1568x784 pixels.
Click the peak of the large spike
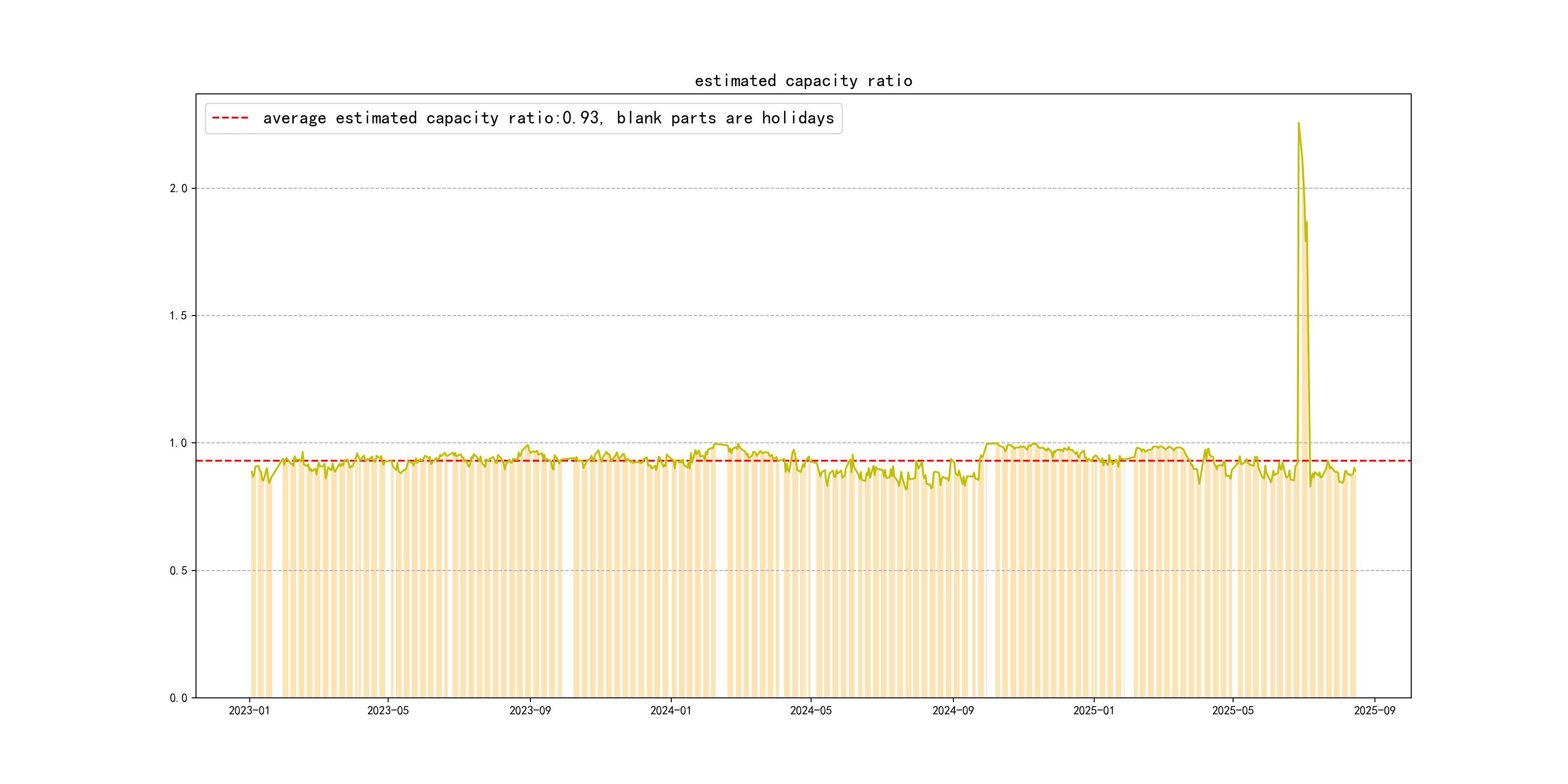(x=1298, y=123)
